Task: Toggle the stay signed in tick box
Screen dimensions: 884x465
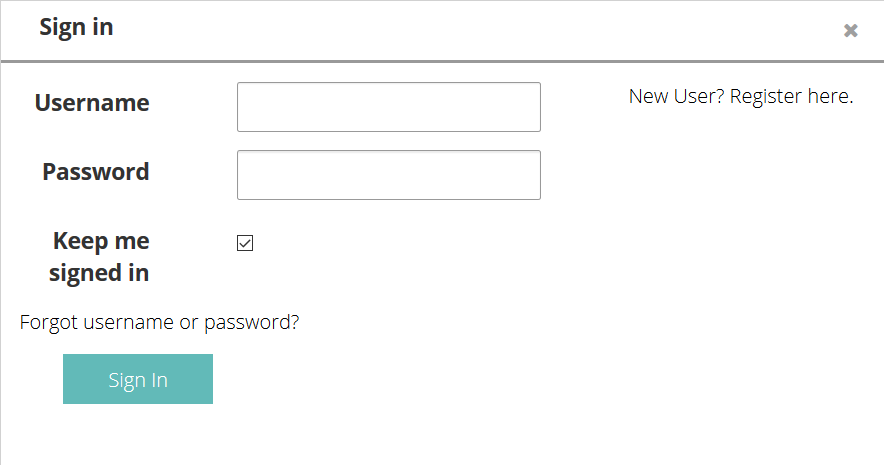Action: click(245, 243)
